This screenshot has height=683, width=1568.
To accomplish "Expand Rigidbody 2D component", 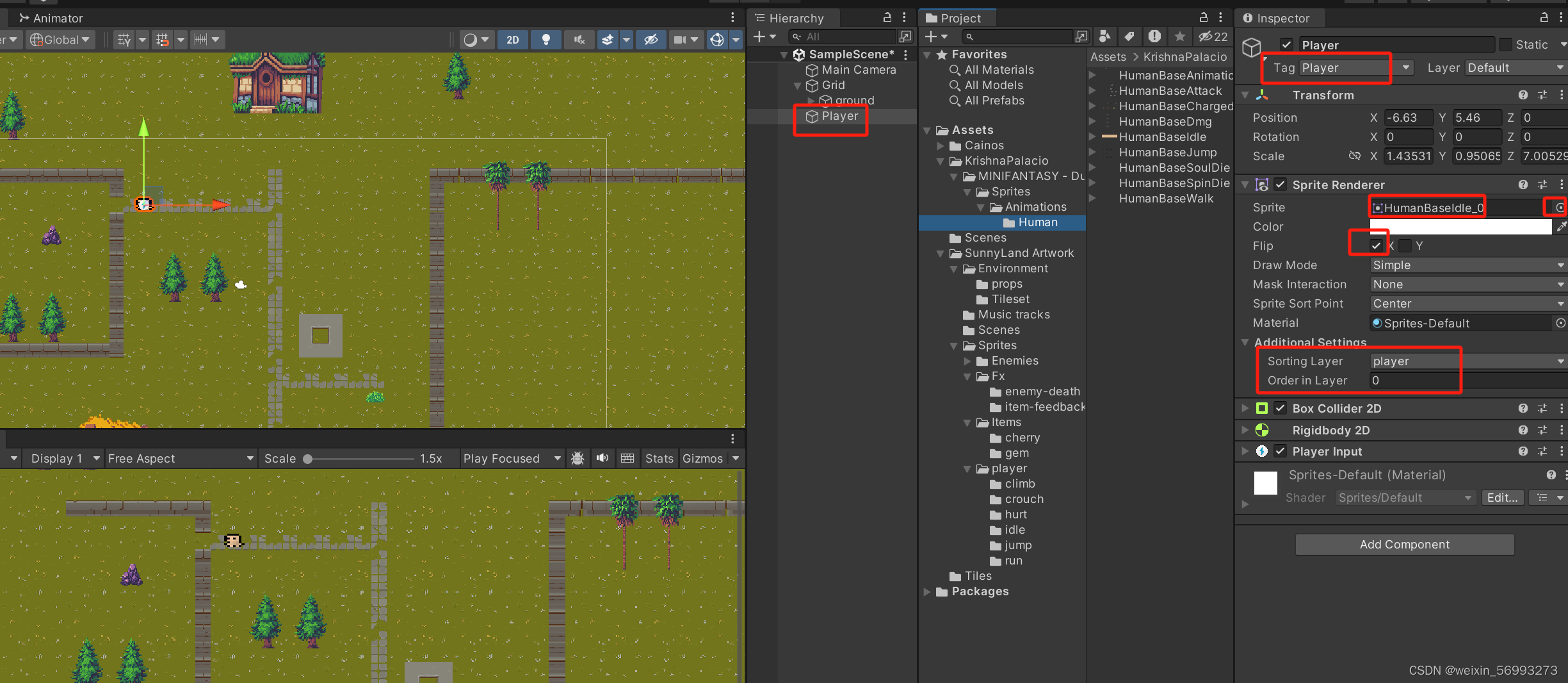I will coord(1245,430).
